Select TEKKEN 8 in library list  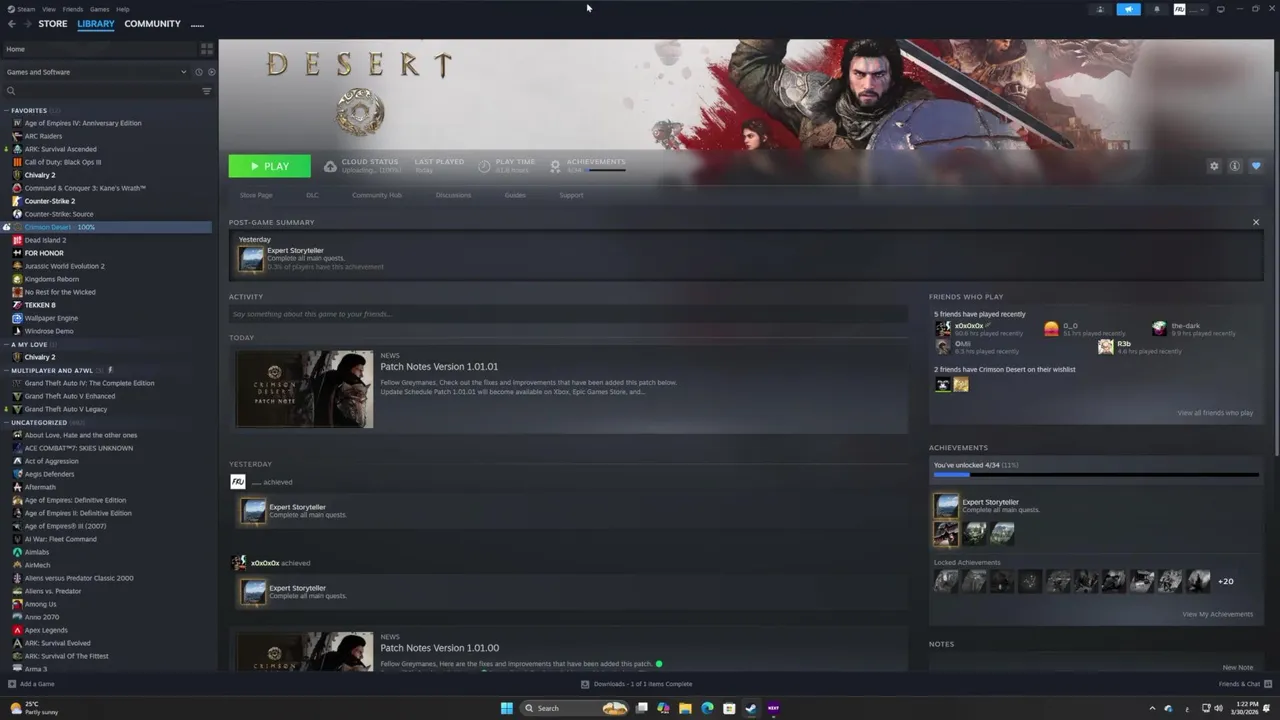[x=40, y=305]
